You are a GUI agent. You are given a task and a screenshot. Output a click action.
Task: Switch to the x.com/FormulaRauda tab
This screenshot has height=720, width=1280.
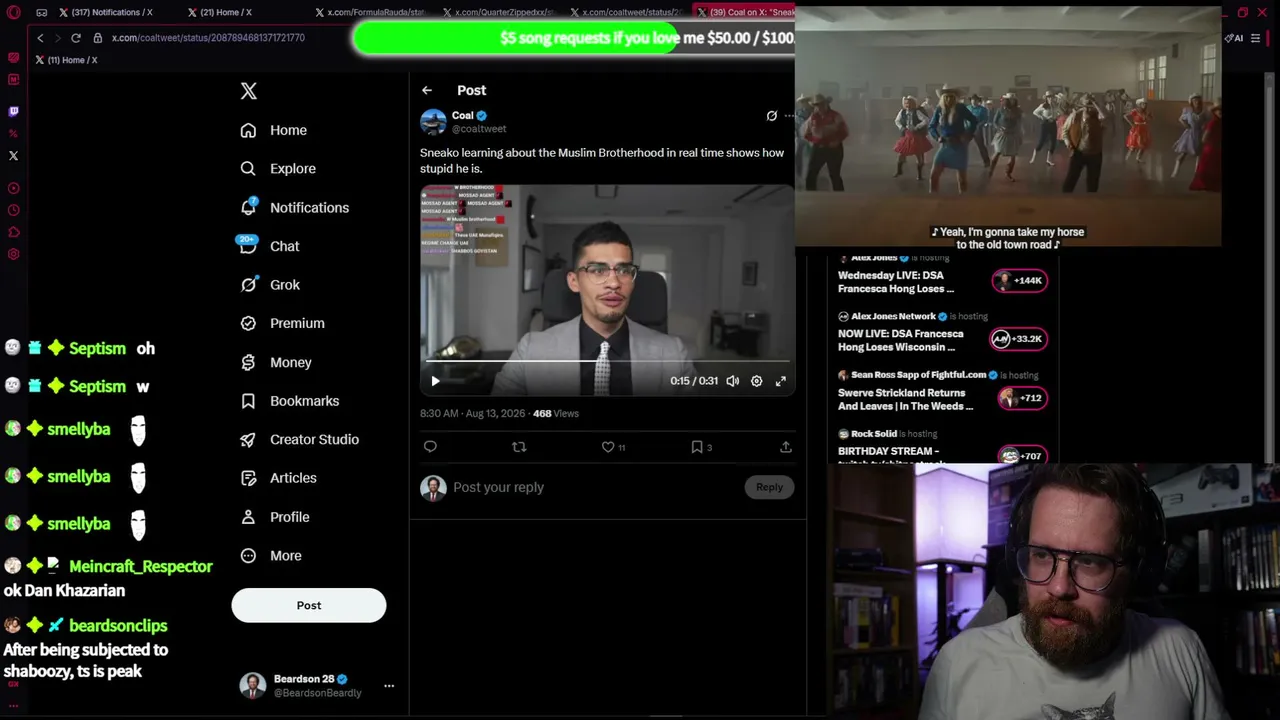(368, 13)
